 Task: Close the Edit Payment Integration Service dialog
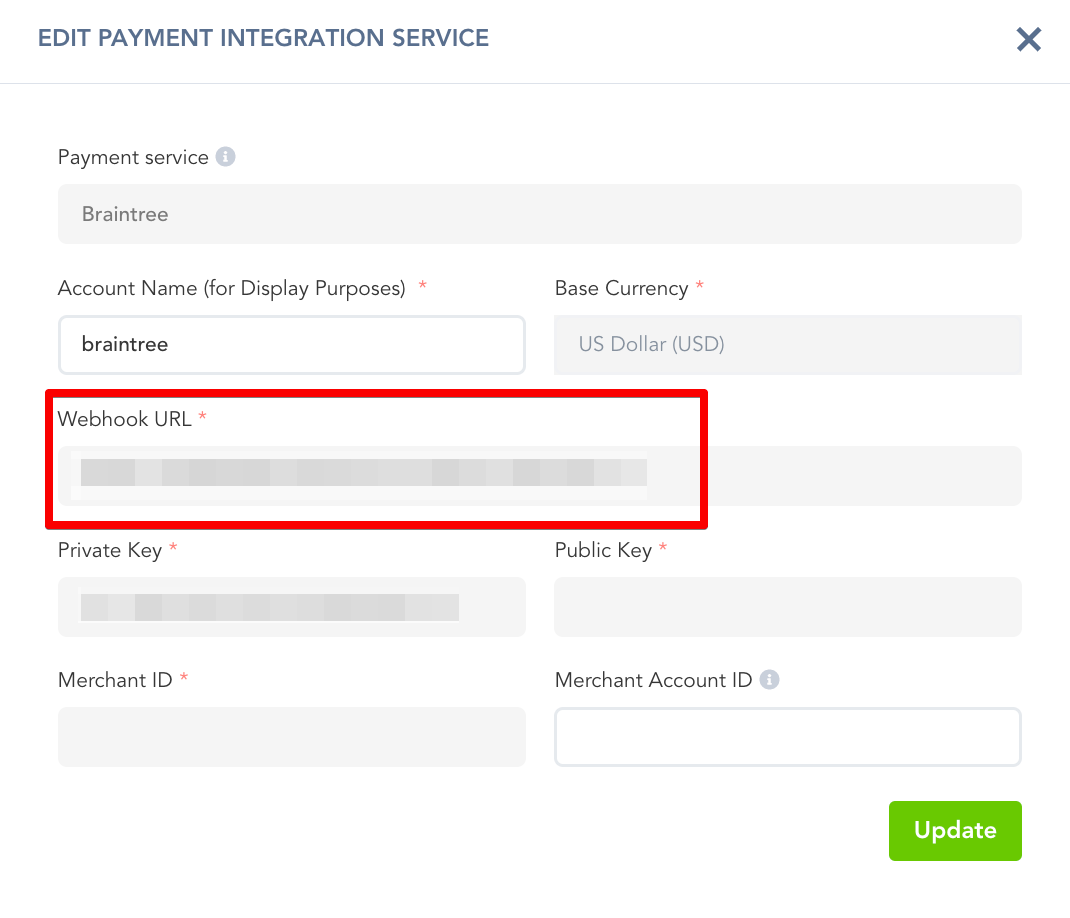(x=1028, y=40)
